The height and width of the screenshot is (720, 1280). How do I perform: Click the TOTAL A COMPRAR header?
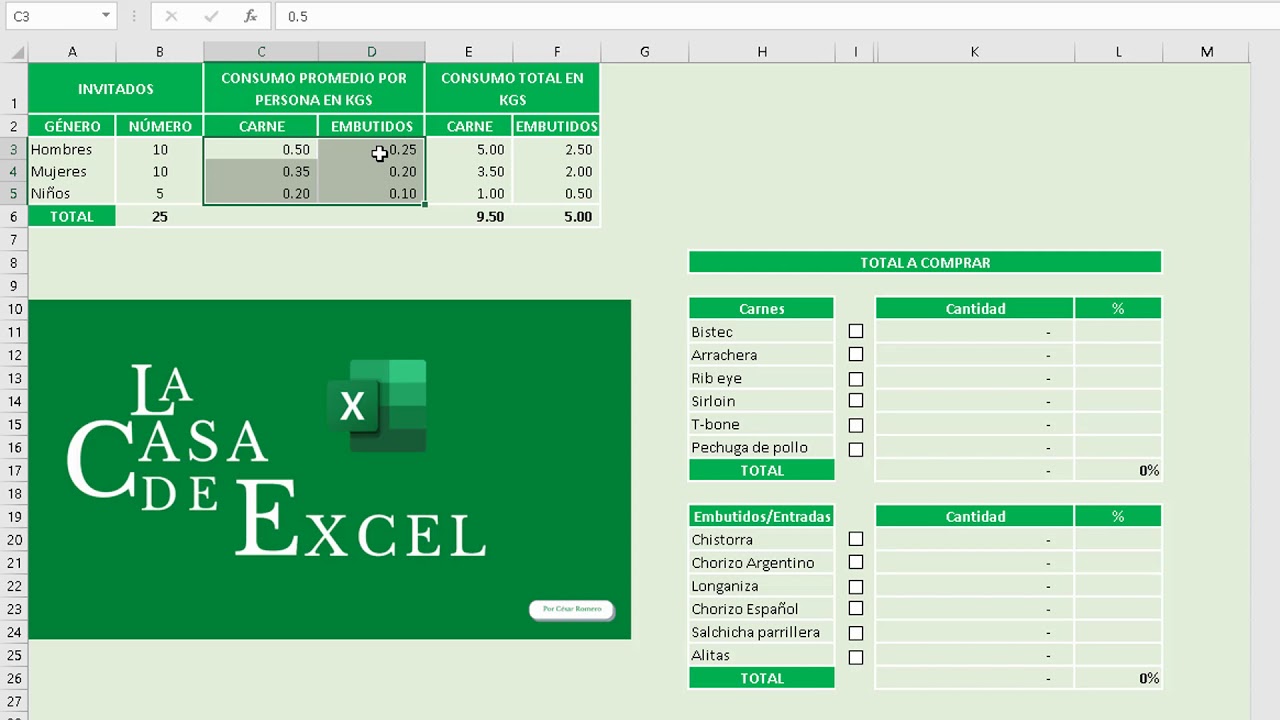click(925, 262)
